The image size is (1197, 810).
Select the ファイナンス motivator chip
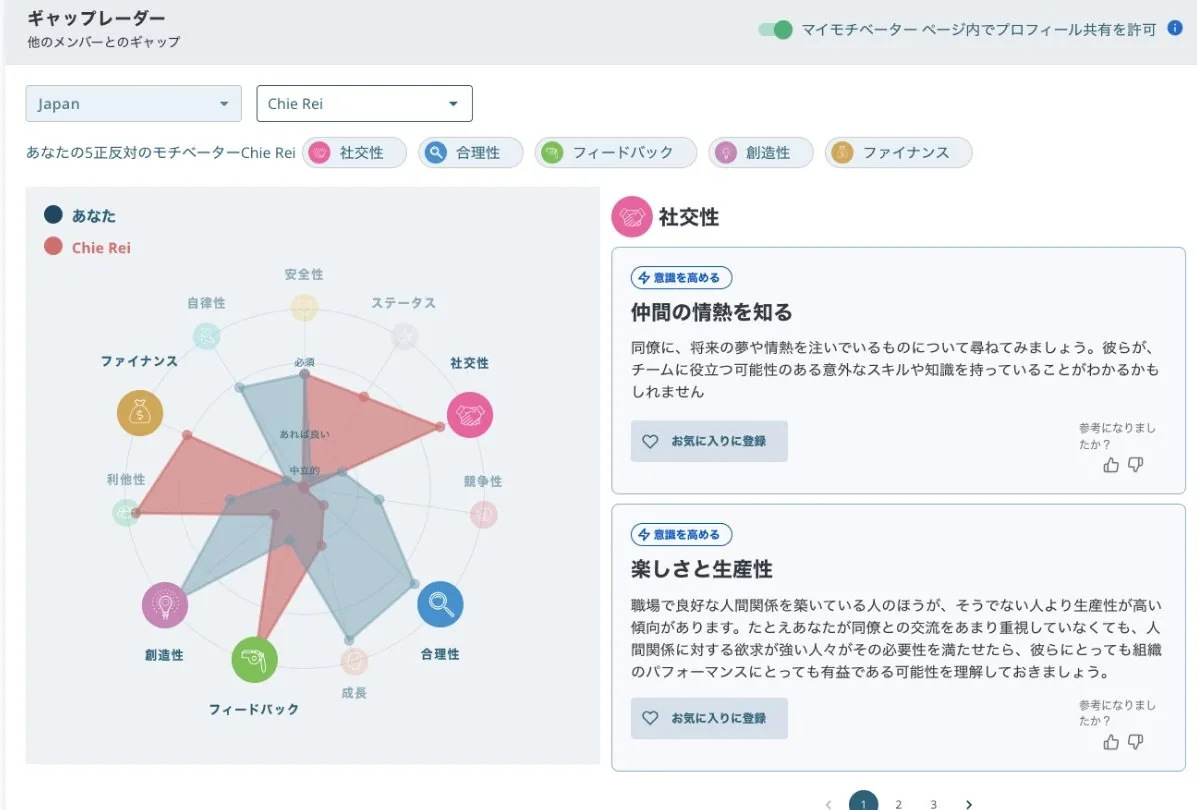(897, 152)
